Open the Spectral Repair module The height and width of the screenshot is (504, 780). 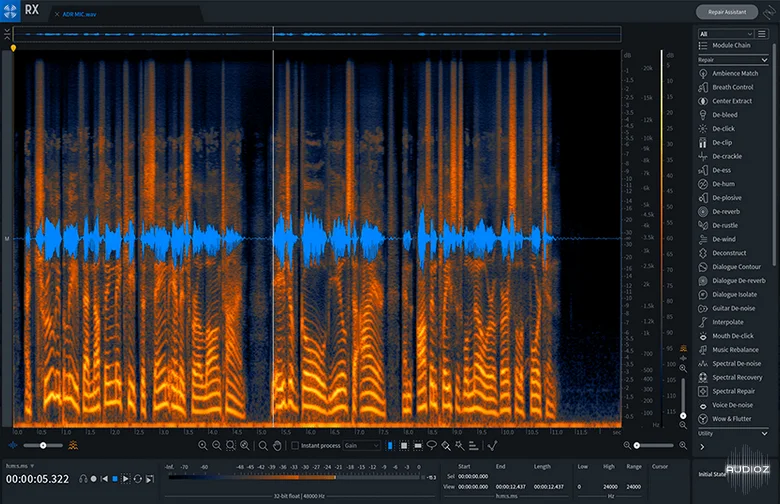pyautogui.click(x=727, y=391)
